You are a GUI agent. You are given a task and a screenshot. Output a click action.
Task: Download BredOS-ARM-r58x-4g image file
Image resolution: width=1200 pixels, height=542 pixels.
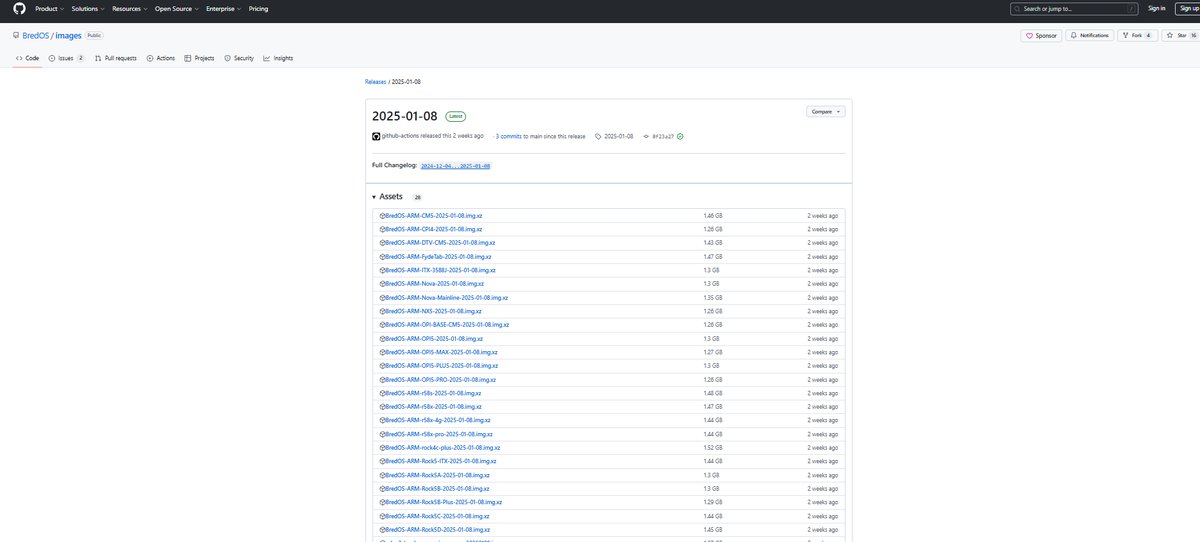pyautogui.click(x=438, y=421)
